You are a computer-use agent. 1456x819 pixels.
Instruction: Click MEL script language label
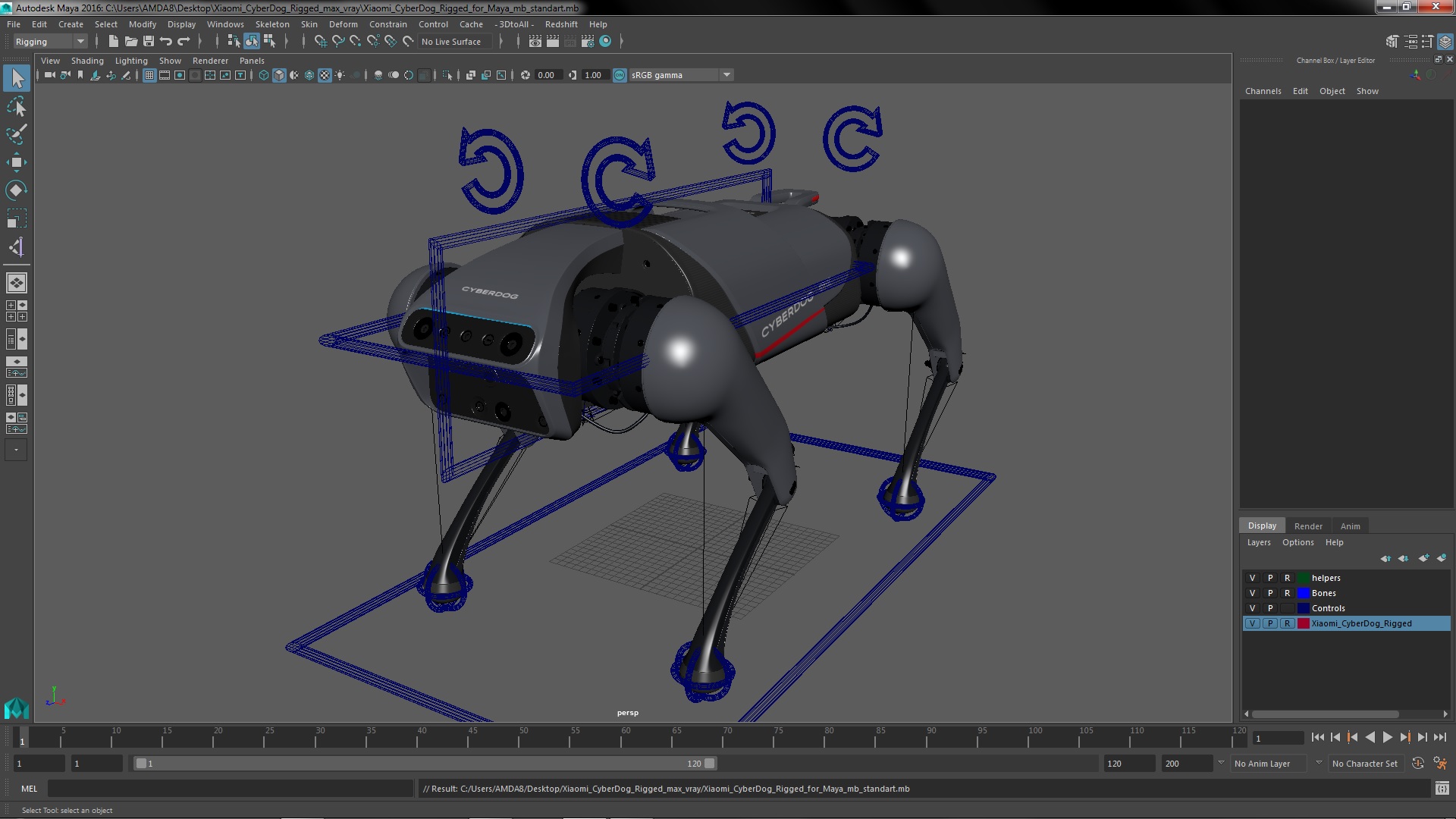[x=29, y=789]
